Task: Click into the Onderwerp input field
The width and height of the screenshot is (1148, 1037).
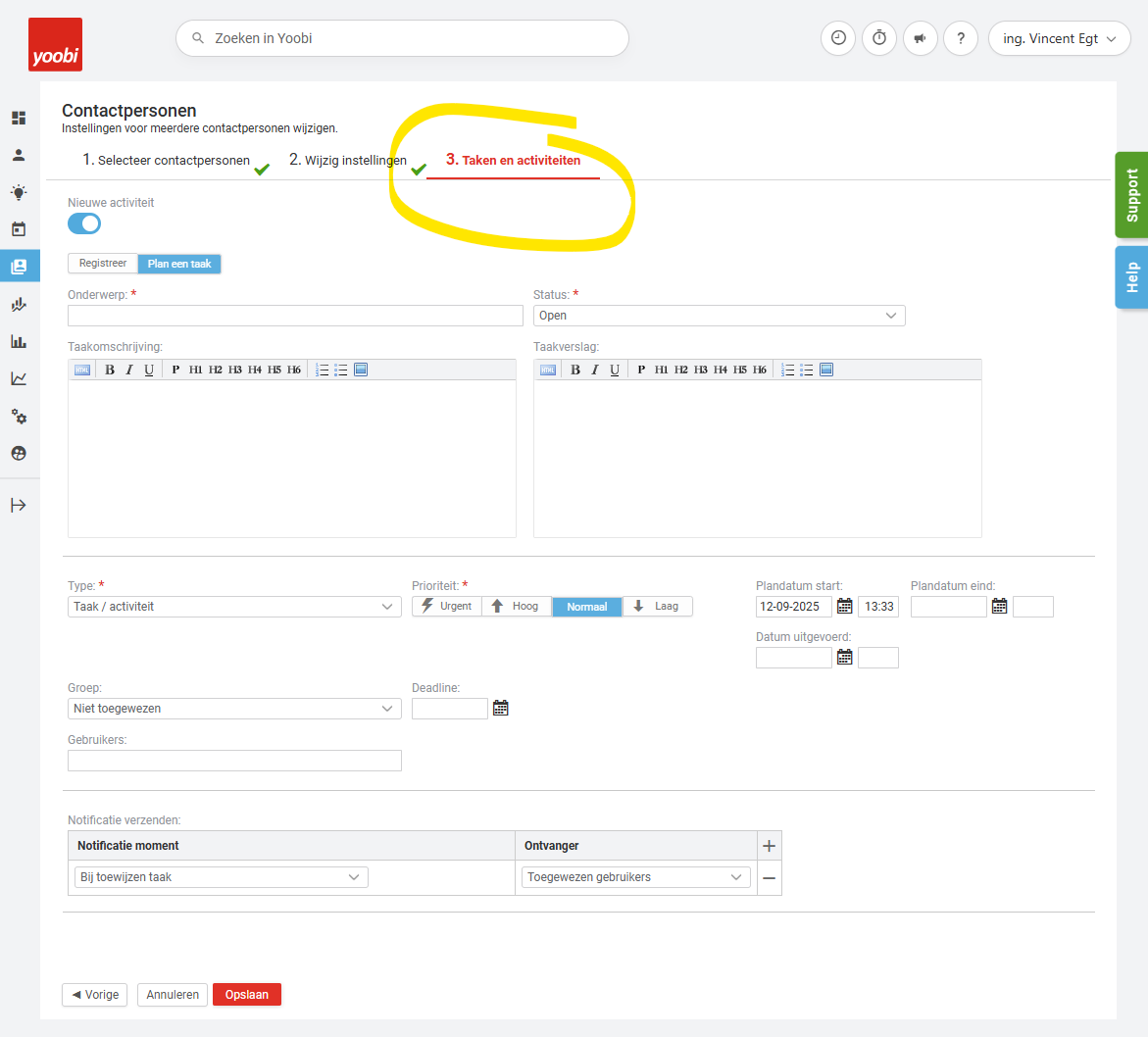Action: tap(295, 316)
